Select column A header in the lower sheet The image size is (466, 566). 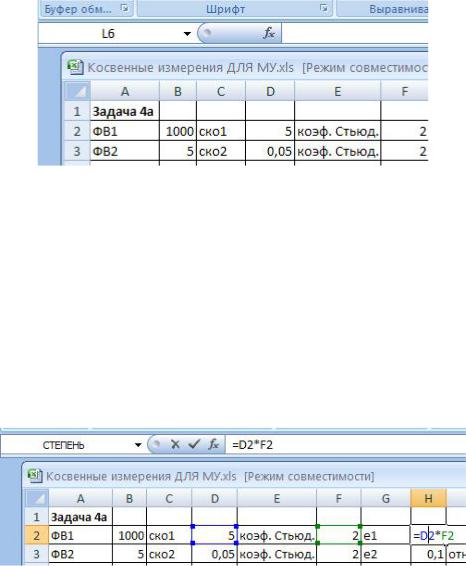click(x=80, y=498)
